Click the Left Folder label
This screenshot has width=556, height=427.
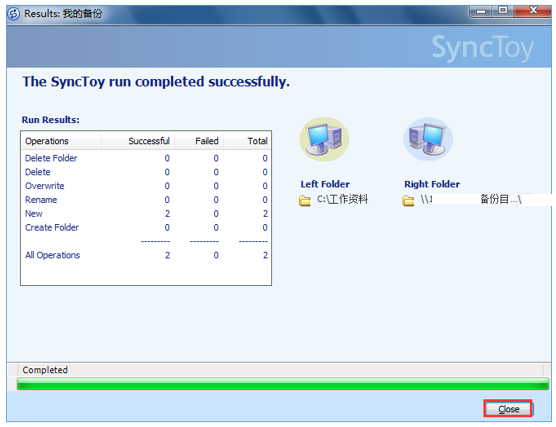click(x=325, y=184)
